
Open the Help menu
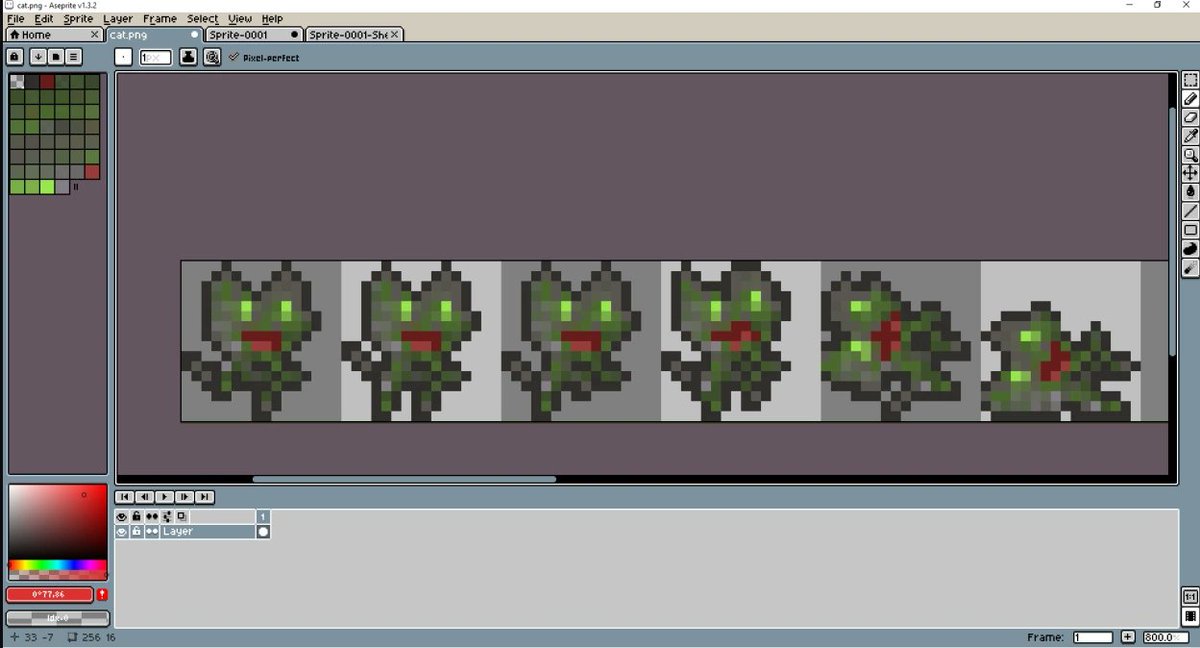[272, 19]
